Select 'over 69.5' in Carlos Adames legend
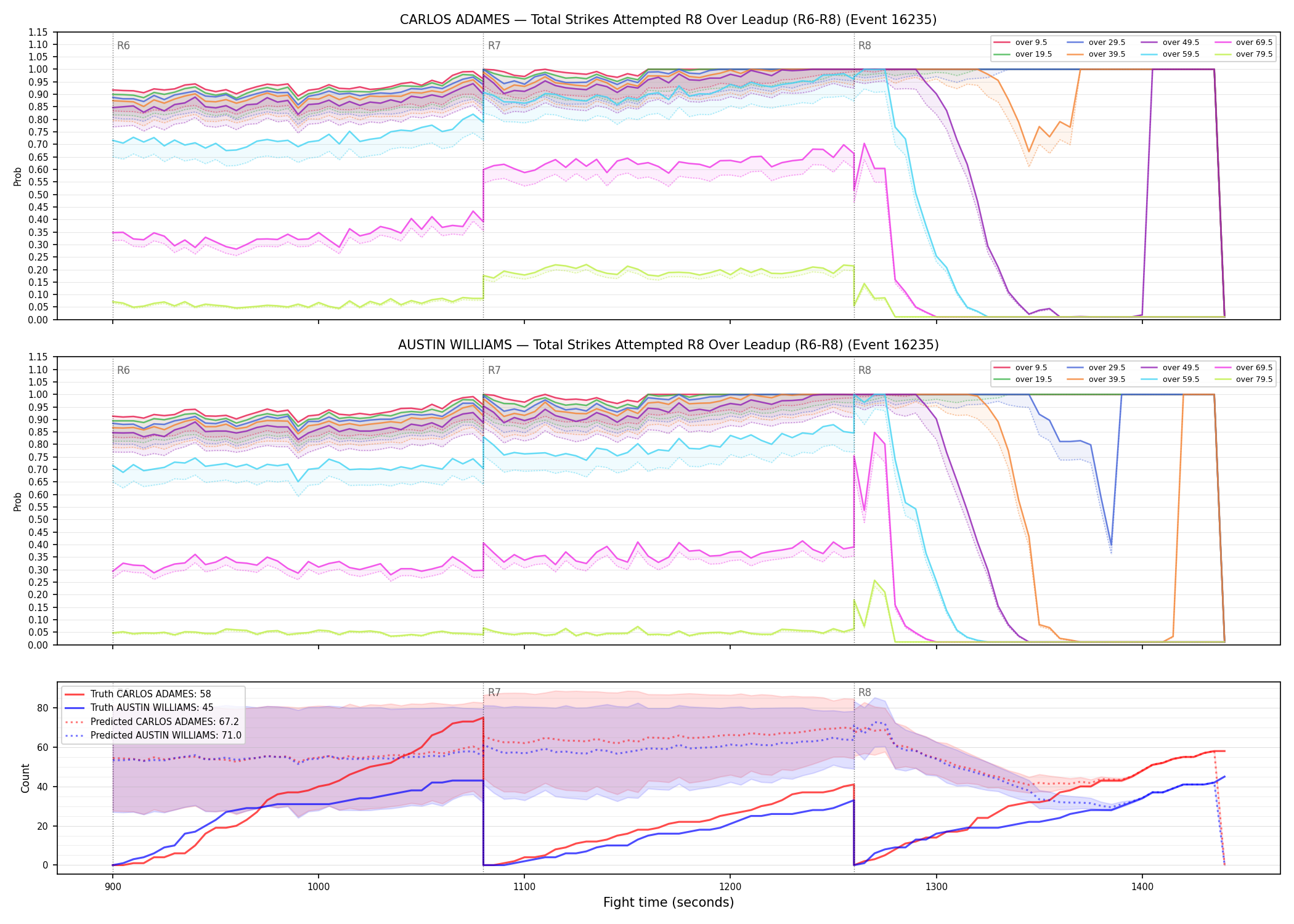Screen dimensions: 1294x924 coord(1243,43)
